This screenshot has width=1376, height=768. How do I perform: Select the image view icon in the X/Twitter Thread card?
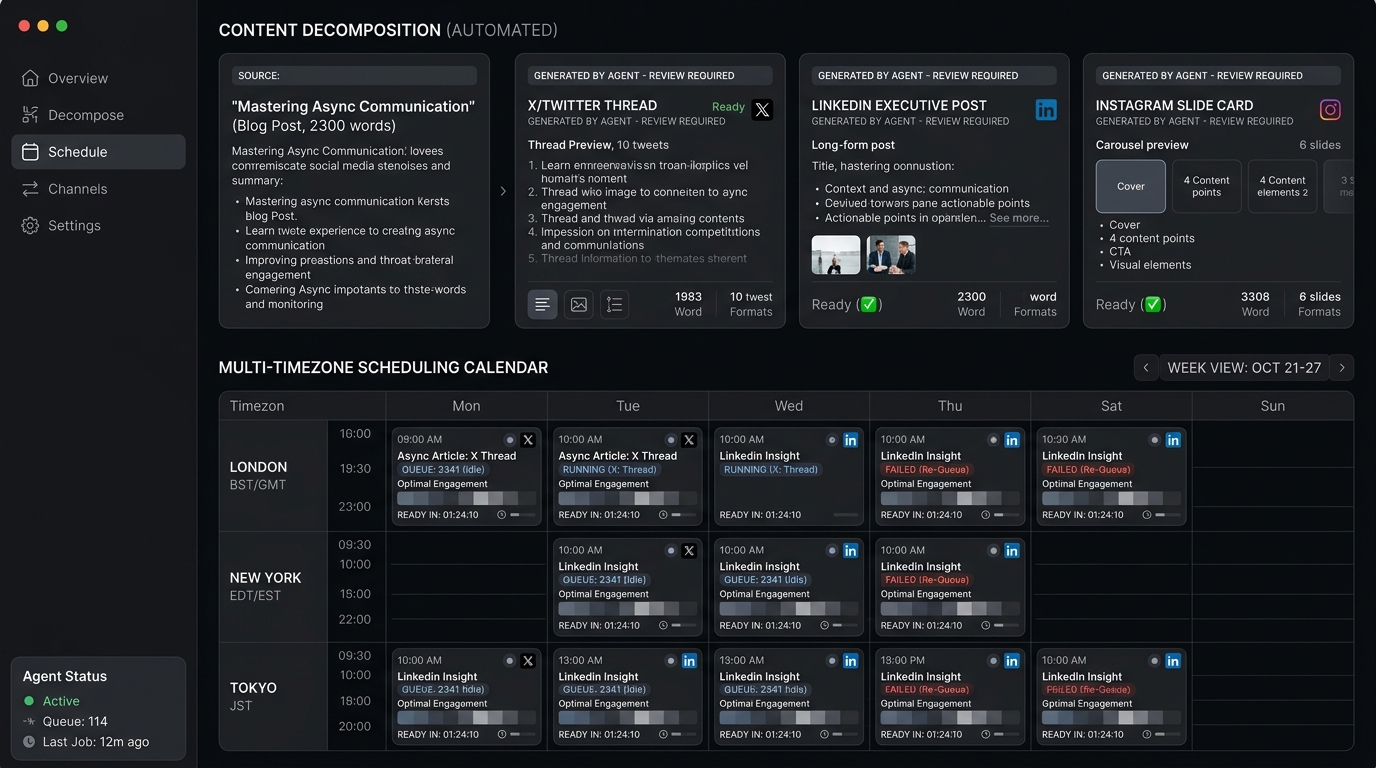pyautogui.click(x=579, y=304)
